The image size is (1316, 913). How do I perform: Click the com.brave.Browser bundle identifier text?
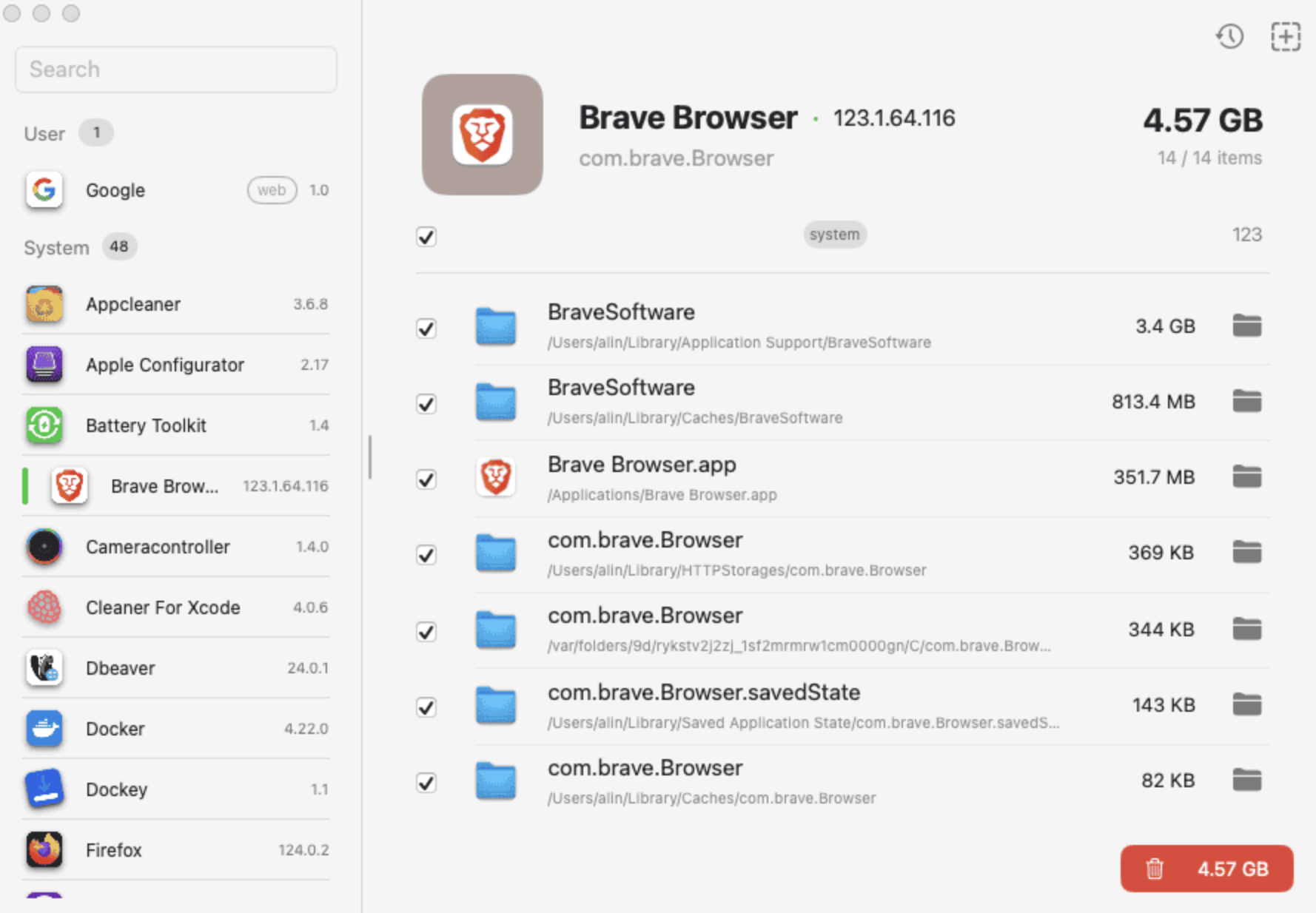pos(676,158)
